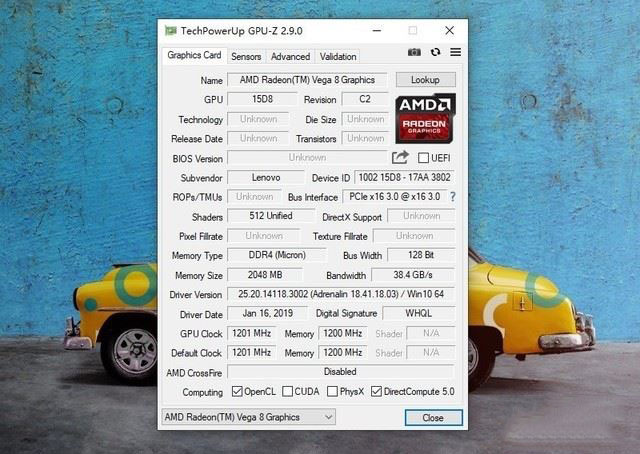640x454 pixels.
Task: Click the Die Size Unknown field
Action: tap(365, 119)
